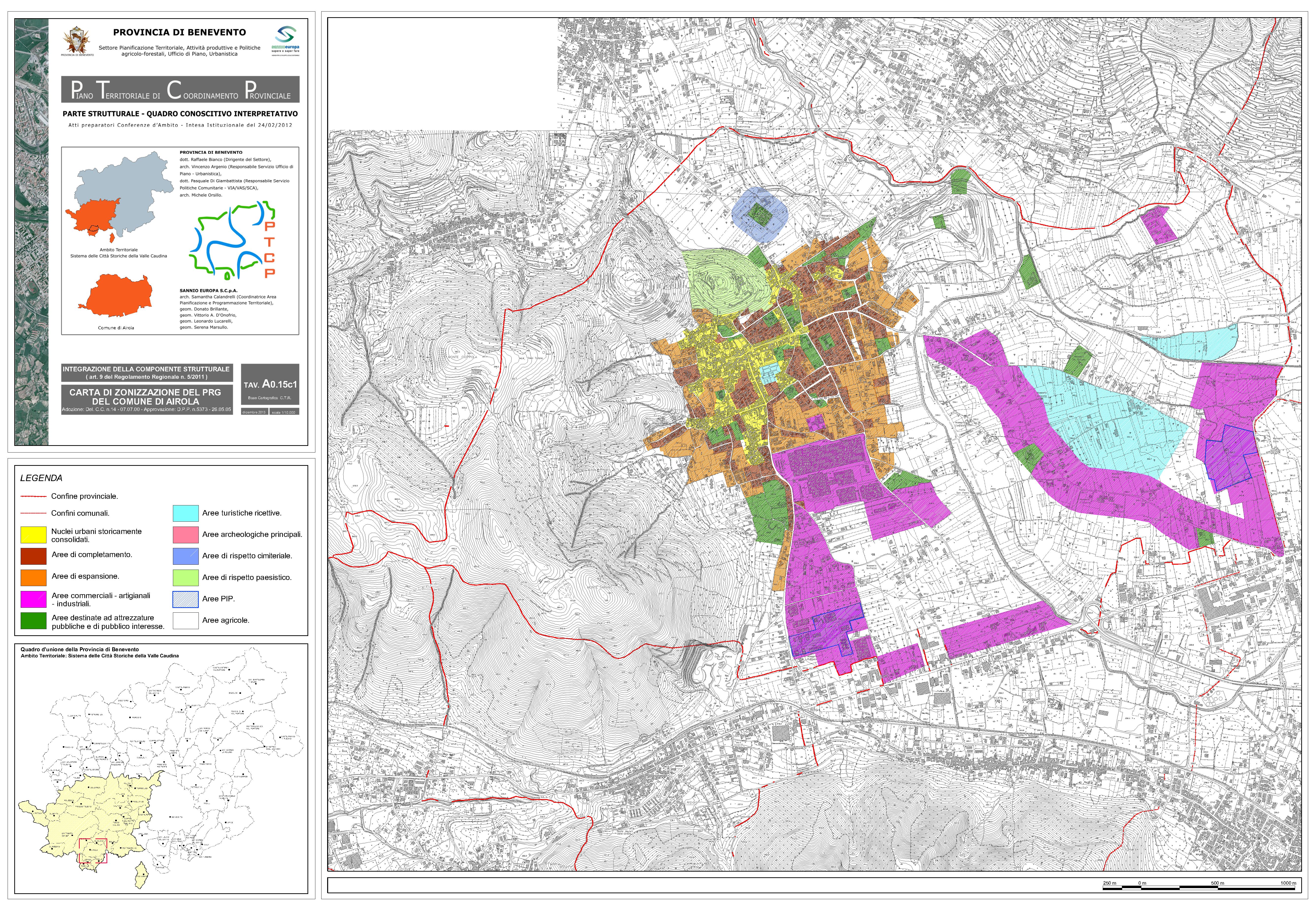Click the 'Aree di completamento.' label
1316x910 pixels.
click(x=92, y=555)
